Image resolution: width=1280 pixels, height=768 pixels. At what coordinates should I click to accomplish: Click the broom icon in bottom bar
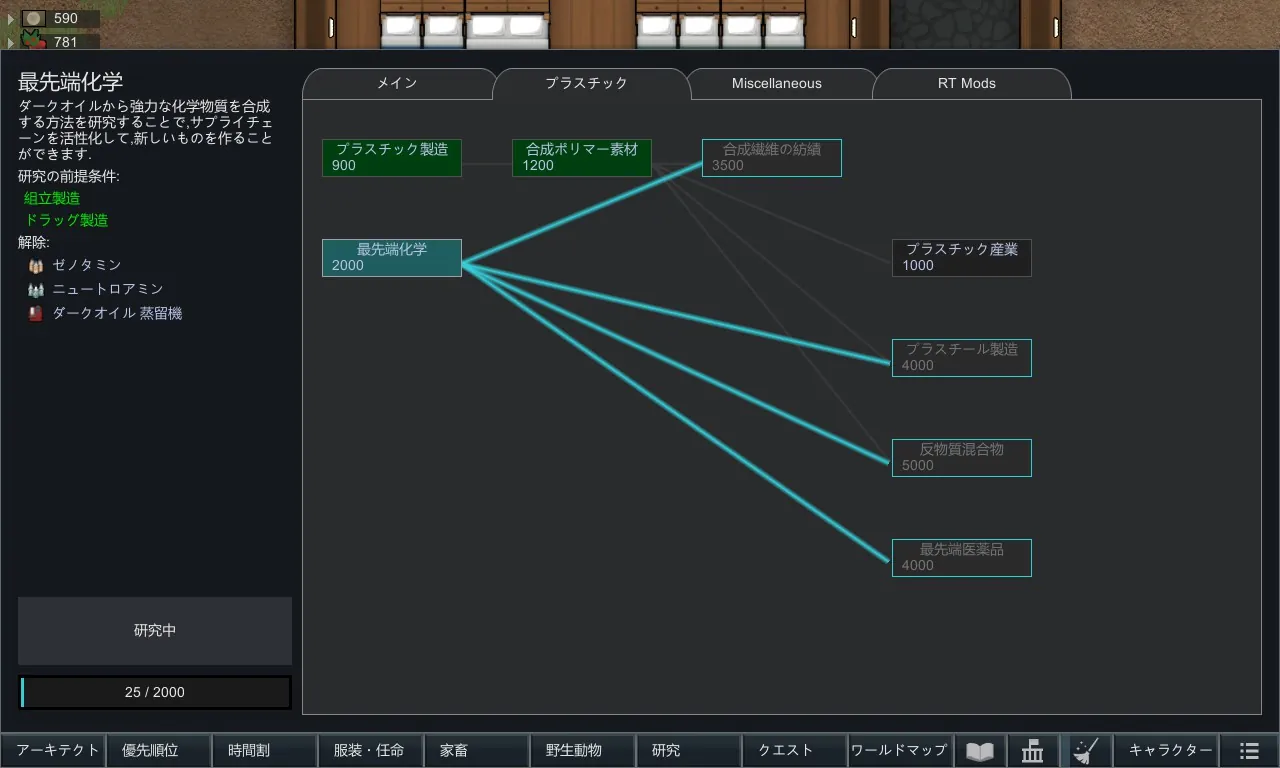click(x=1086, y=751)
